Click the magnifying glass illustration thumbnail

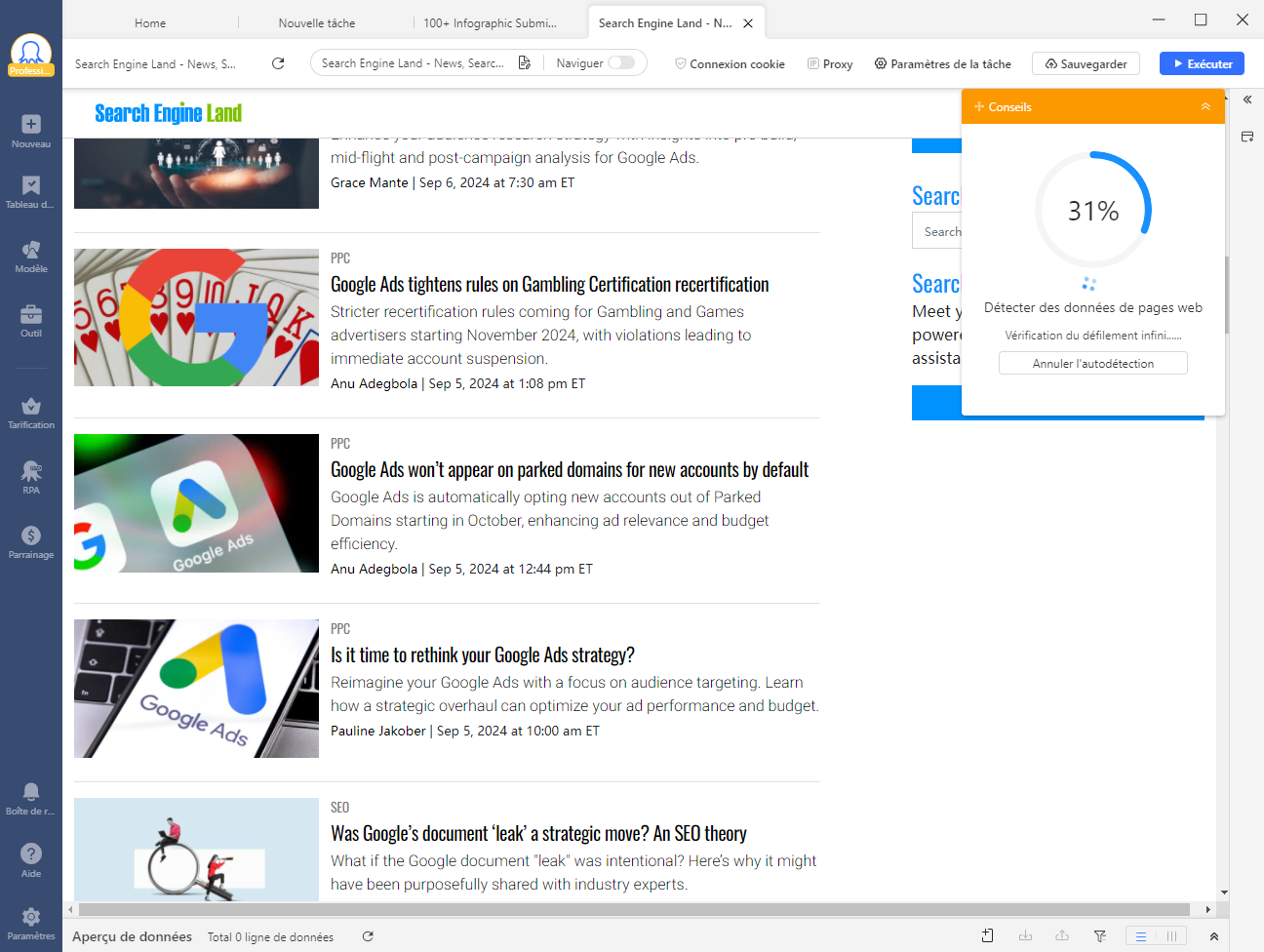click(x=196, y=849)
